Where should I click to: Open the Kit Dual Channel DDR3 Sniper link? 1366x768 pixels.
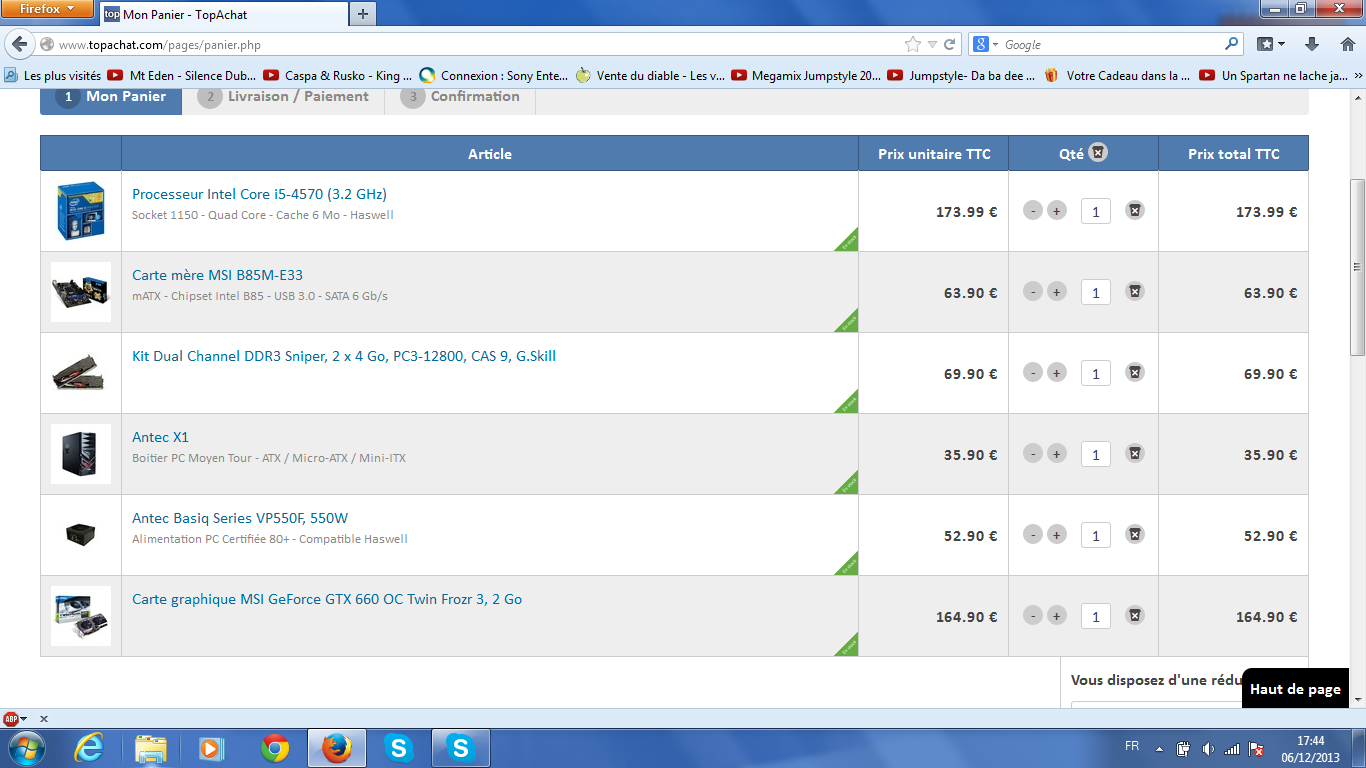click(344, 356)
